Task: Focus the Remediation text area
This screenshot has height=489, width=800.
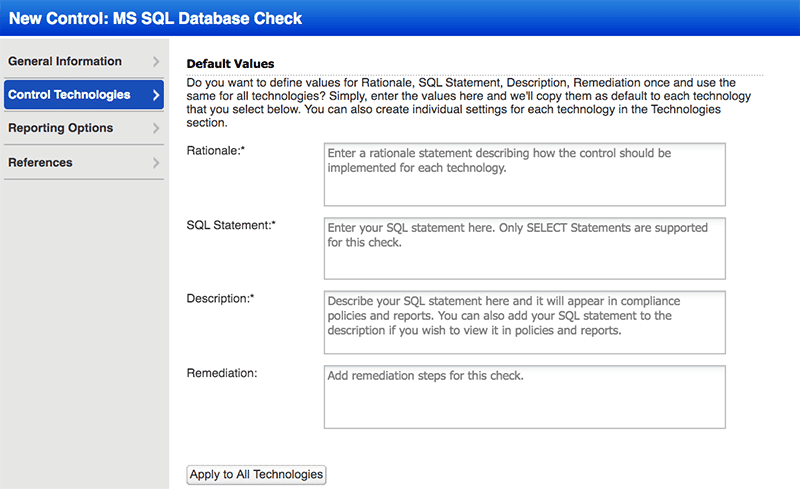Action: tap(524, 397)
